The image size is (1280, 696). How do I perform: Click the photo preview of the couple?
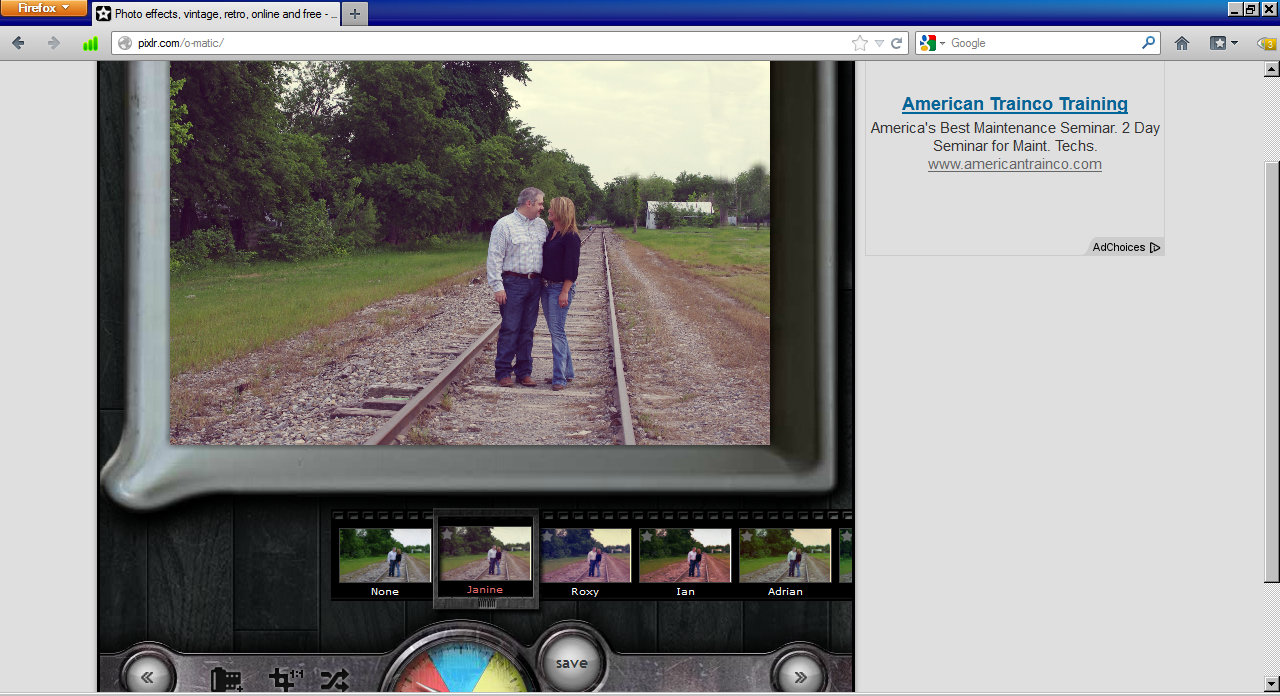(x=470, y=253)
